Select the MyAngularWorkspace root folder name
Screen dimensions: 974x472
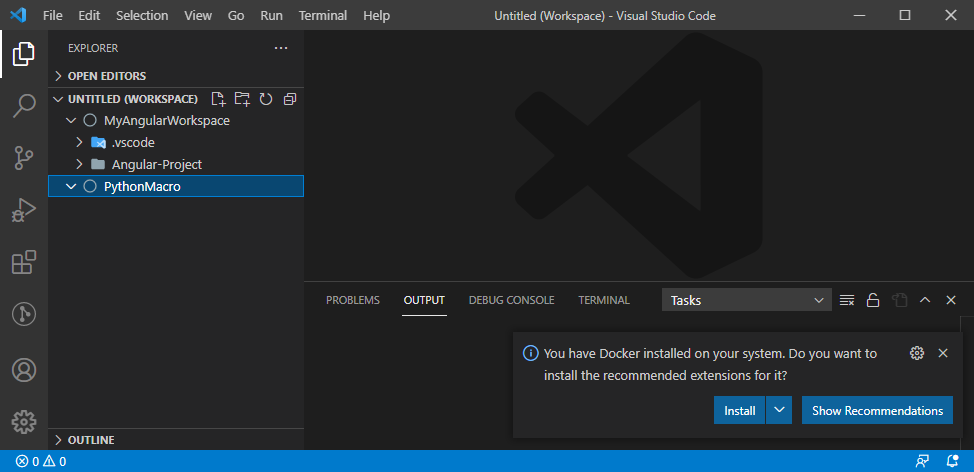167,120
